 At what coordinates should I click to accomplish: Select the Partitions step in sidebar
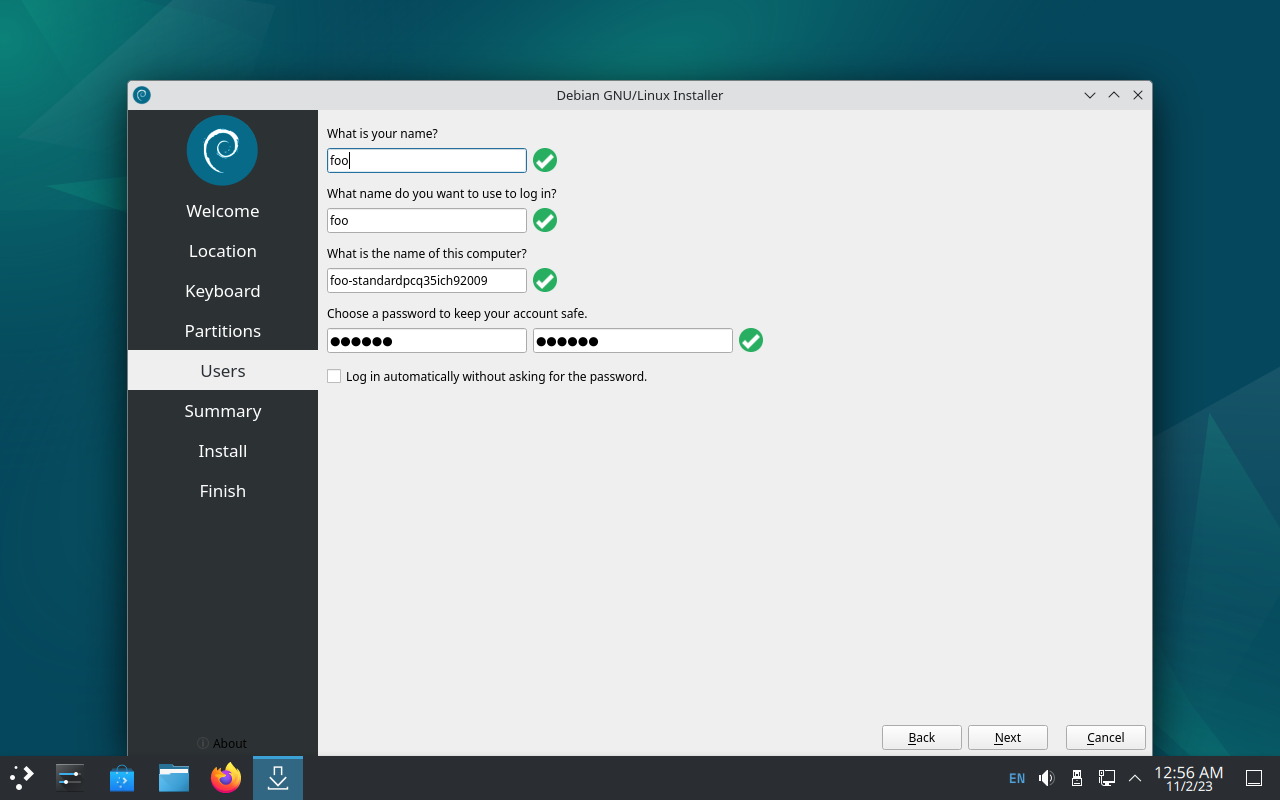pyautogui.click(x=222, y=331)
